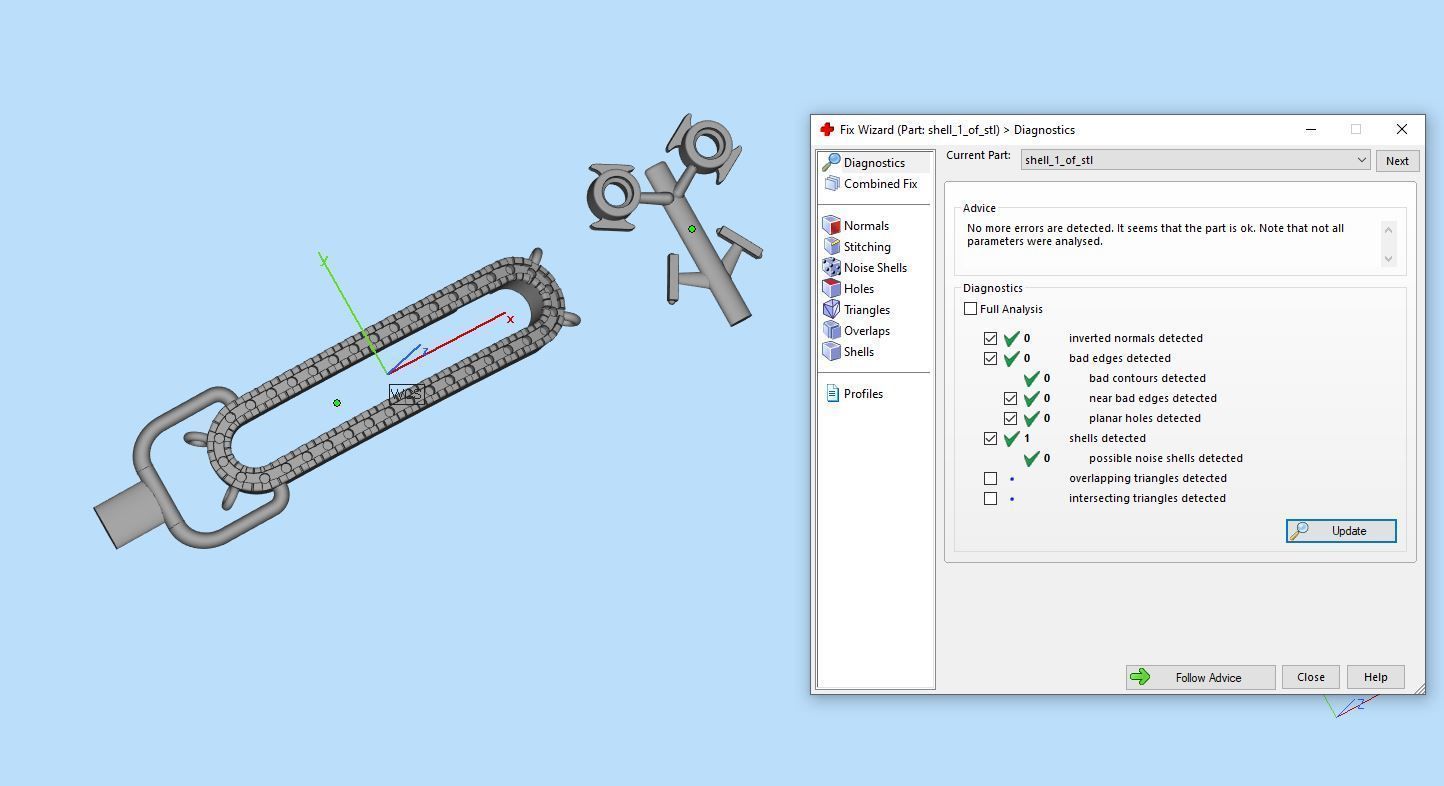
Task: Click the Close button beside Help
Action: coord(1311,678)
